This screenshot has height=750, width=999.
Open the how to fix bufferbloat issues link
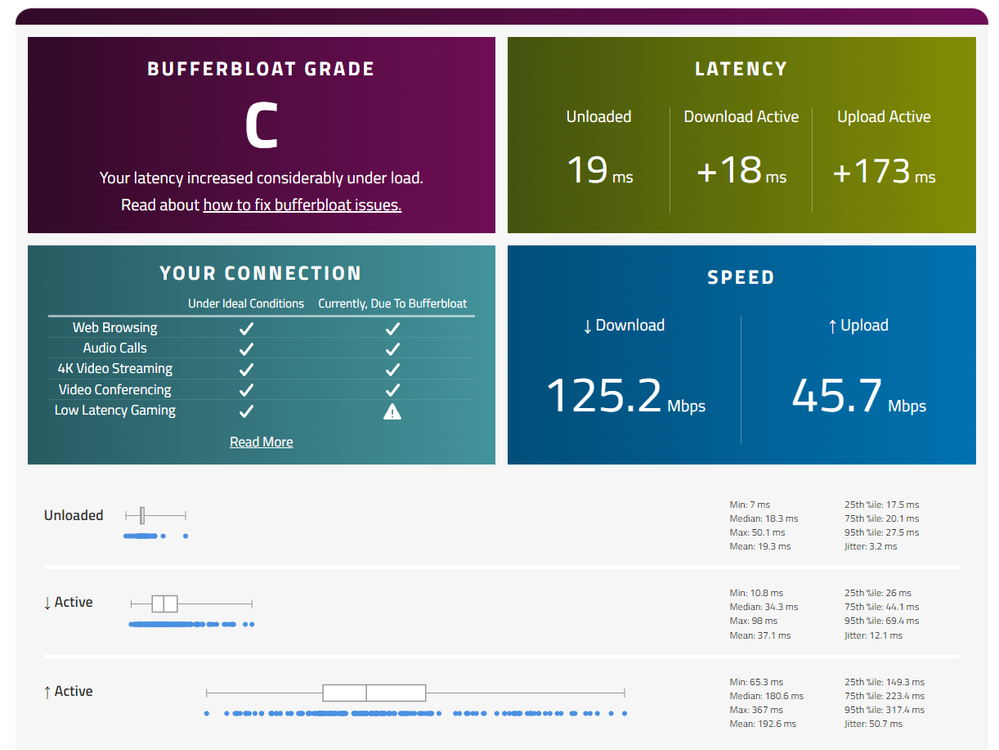click(302, 205)
